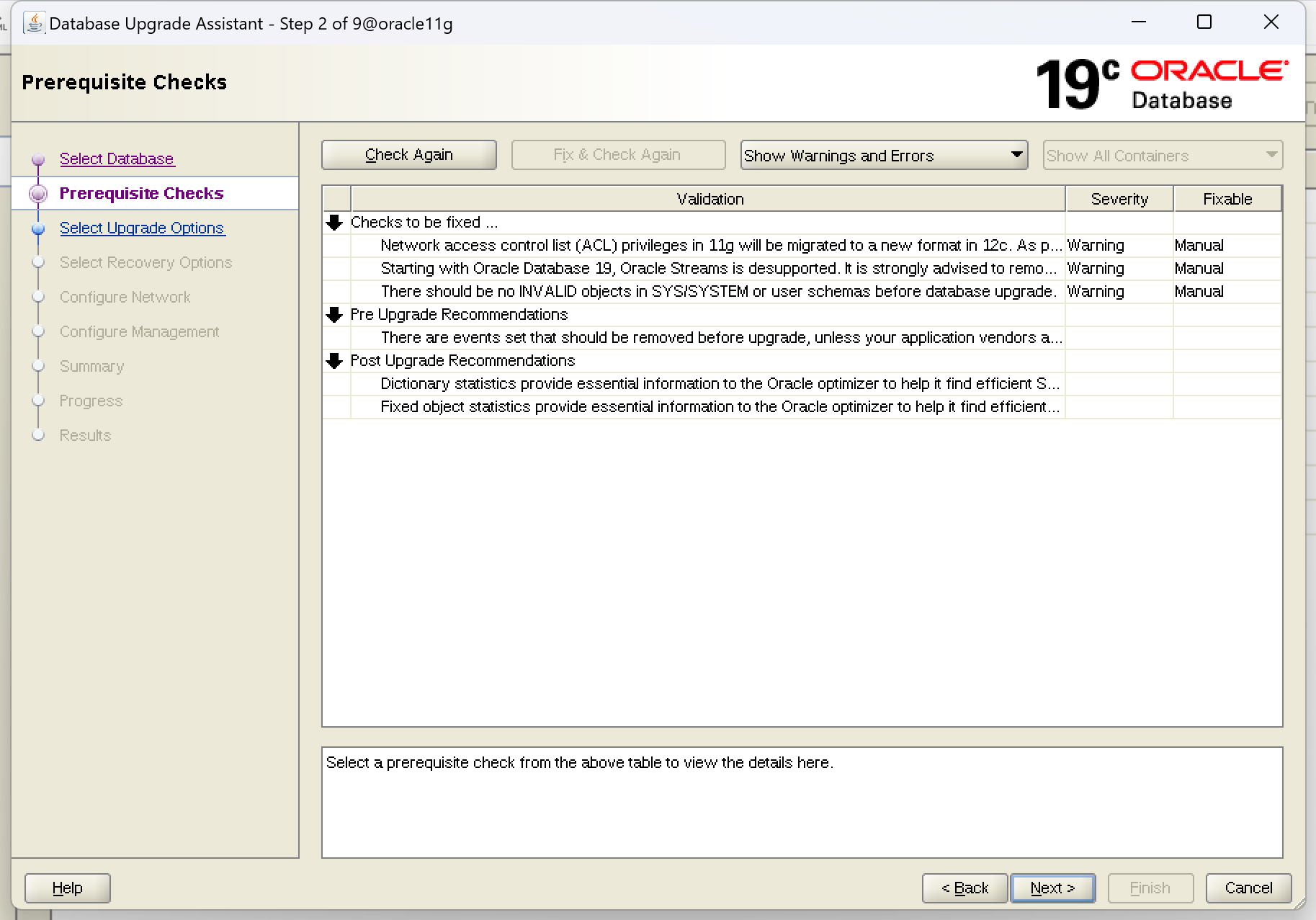Open the 'Show Warnings and Errors' filter dropdown
Image resolution: width=1316 pixels, height=920 pixels.
[884, 155]
